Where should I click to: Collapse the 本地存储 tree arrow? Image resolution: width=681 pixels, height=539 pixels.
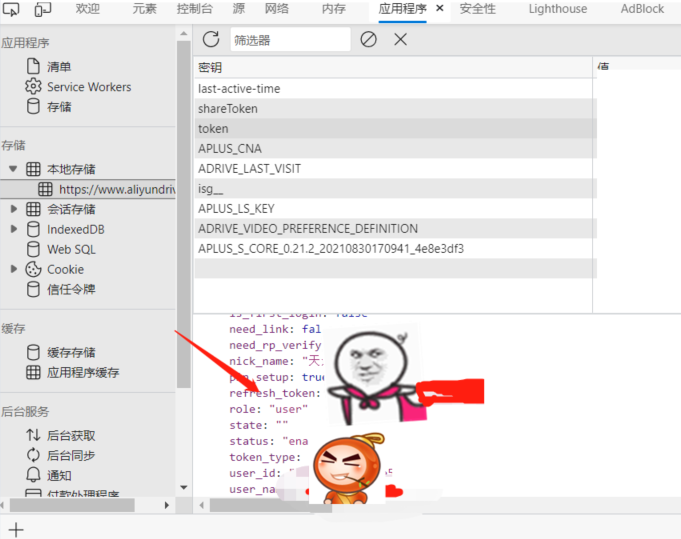coord(13,169)
